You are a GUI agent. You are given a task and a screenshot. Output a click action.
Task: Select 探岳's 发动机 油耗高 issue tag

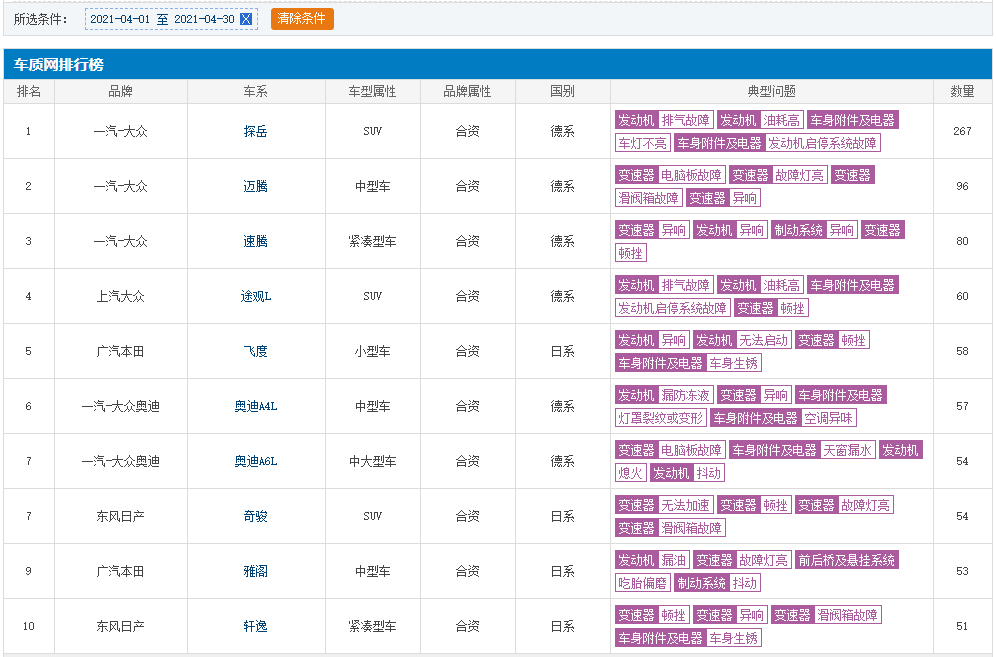tap(760, 120)
